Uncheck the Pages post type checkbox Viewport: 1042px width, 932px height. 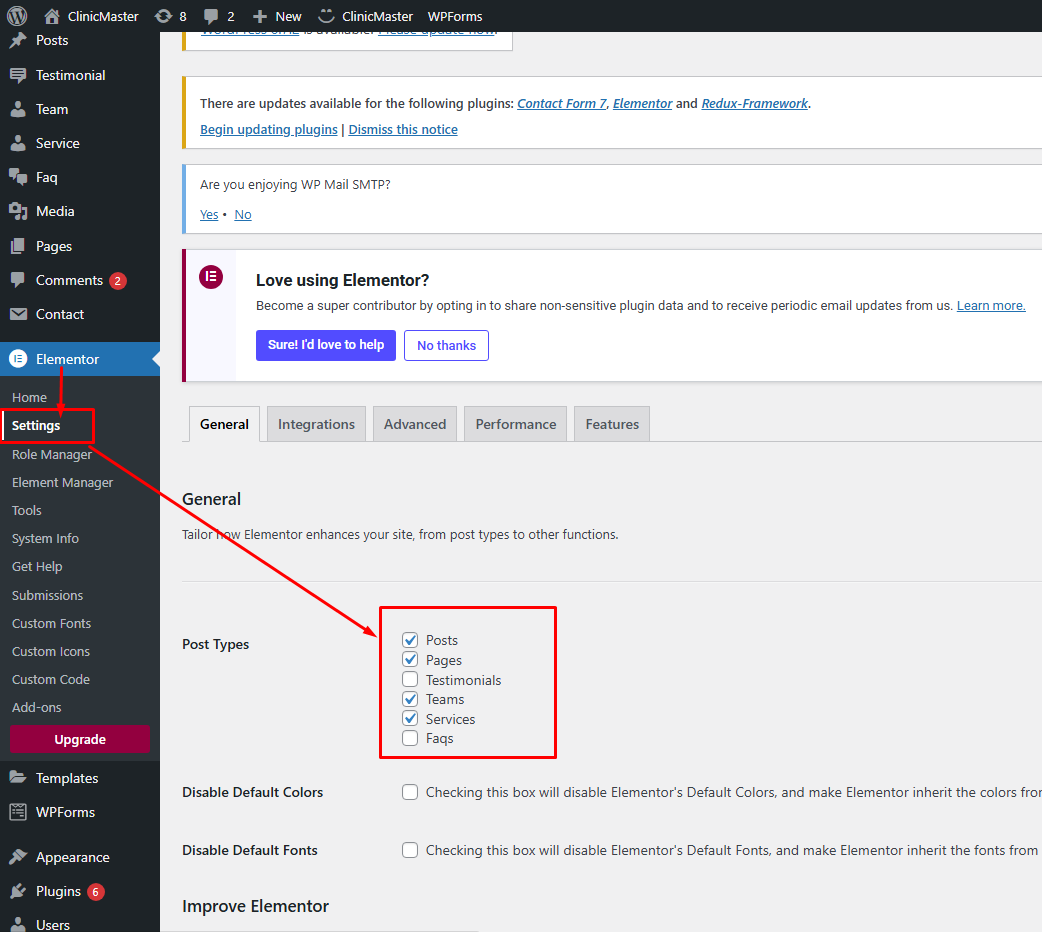[410, 659]
